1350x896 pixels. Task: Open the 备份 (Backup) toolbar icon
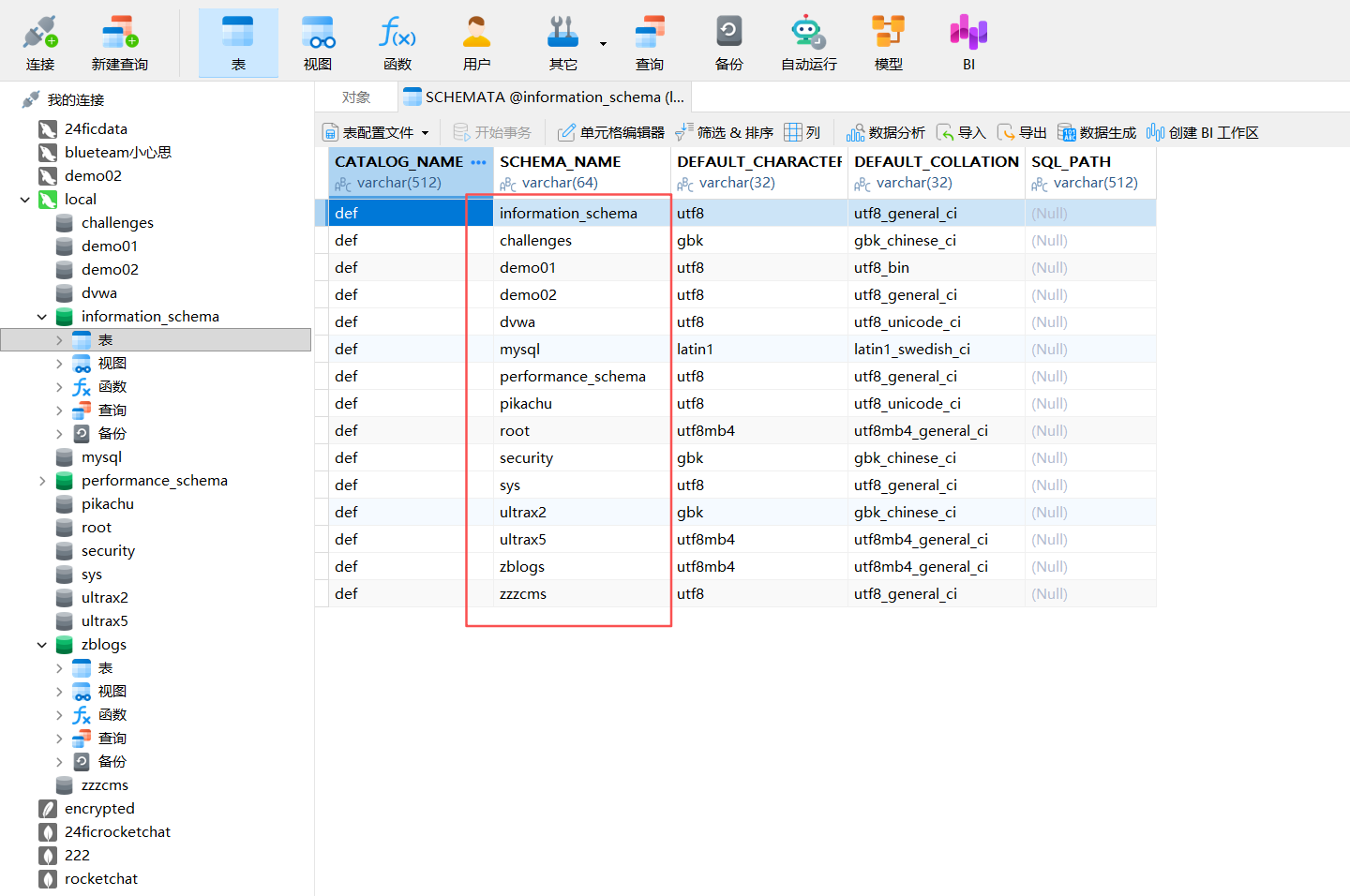click(729, 43)
